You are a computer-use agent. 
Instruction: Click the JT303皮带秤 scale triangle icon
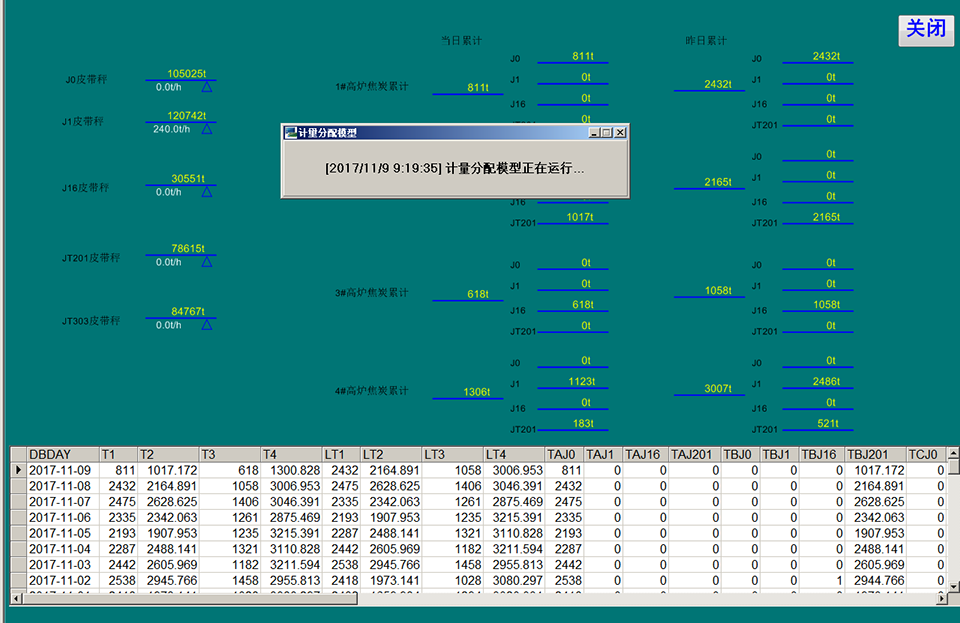click(x=207, y=325)
